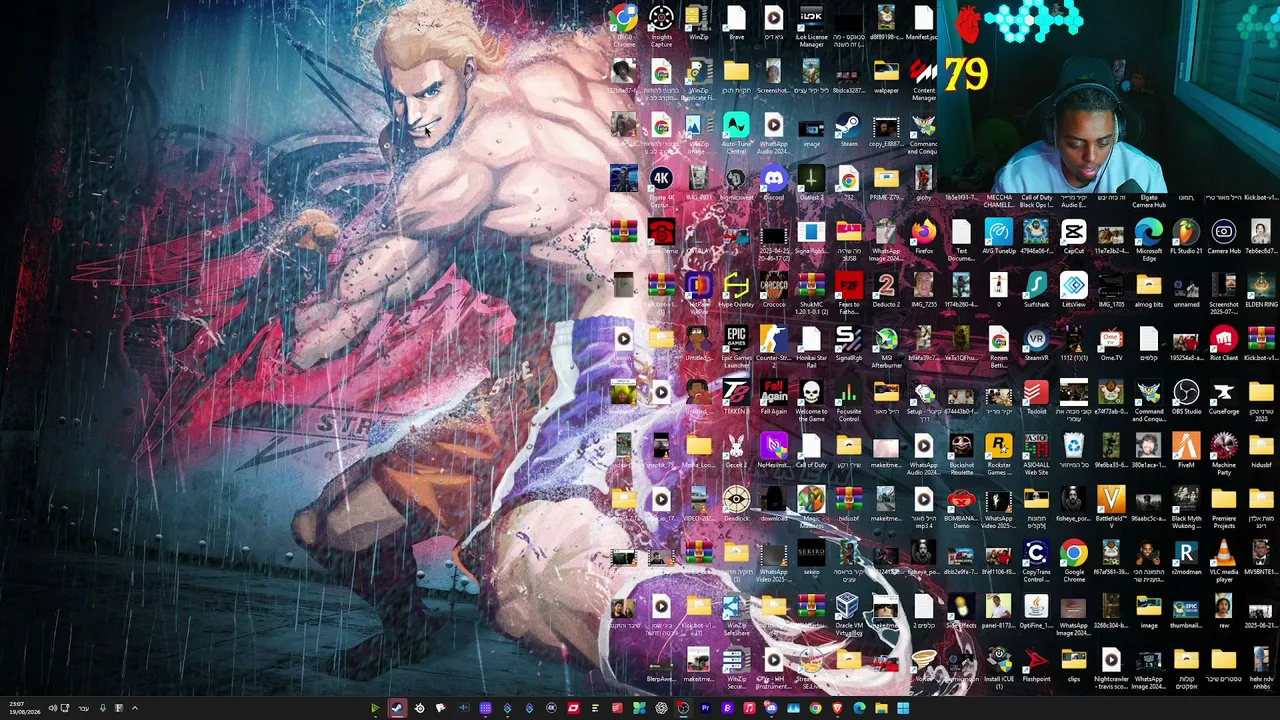Launch Outlast 2 desktop icon
Screen dimensions: 1280x720
[x=811, y=185]
